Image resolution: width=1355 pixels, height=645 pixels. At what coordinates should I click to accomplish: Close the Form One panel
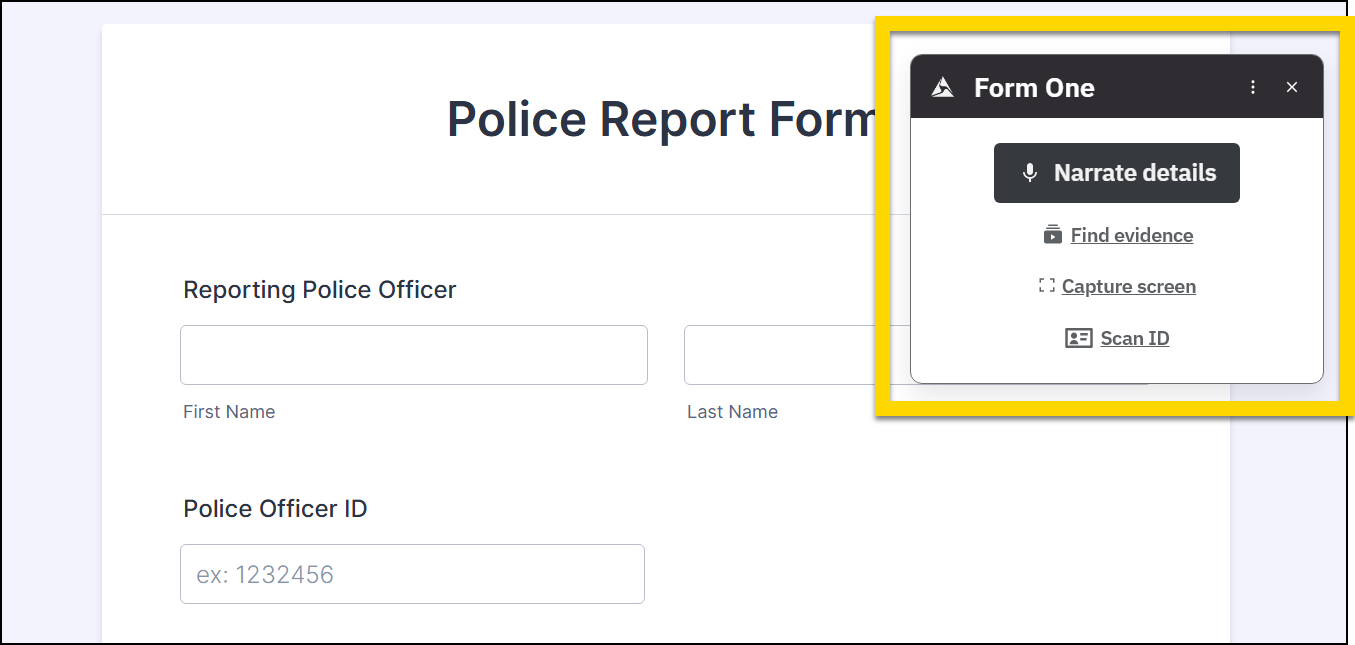[x=1292, y=88]
